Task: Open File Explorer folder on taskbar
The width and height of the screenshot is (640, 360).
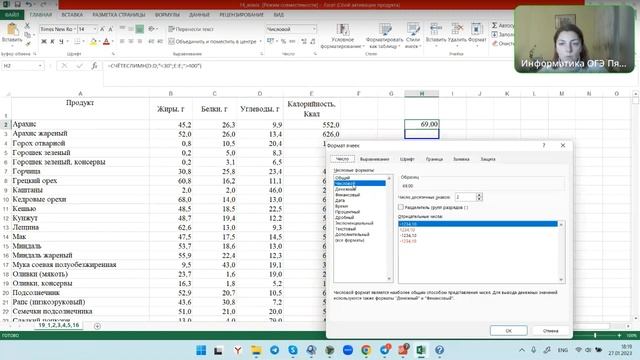Action: tap(256, 350)
